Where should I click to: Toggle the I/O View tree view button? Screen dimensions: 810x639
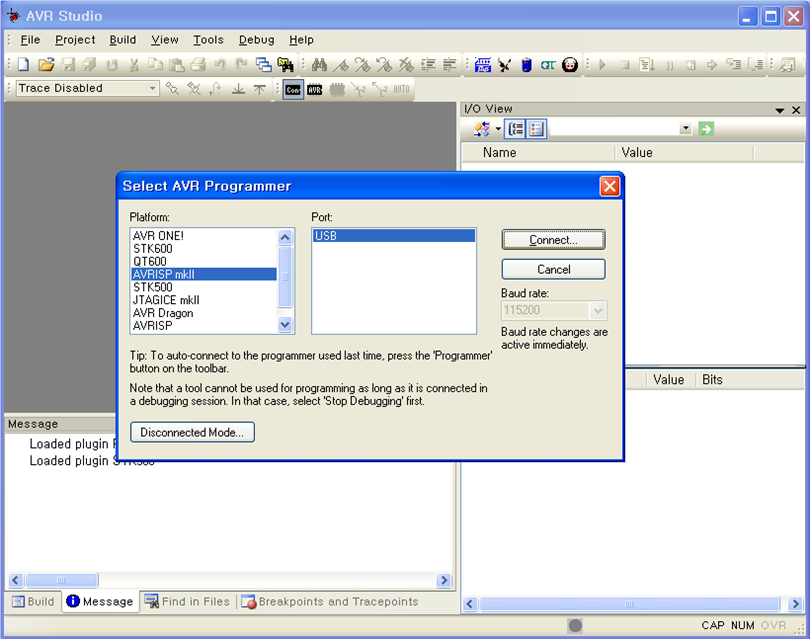pos(515,129)
